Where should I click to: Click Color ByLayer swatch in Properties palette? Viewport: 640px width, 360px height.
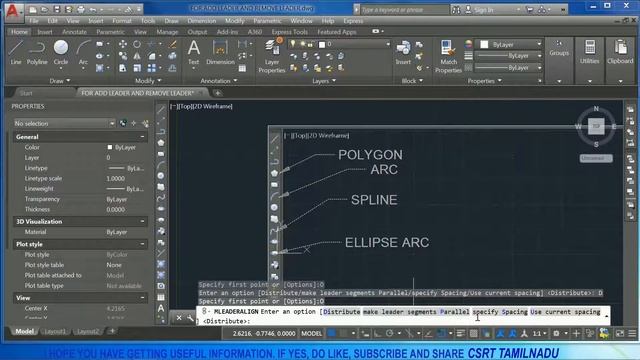[109, 147]
